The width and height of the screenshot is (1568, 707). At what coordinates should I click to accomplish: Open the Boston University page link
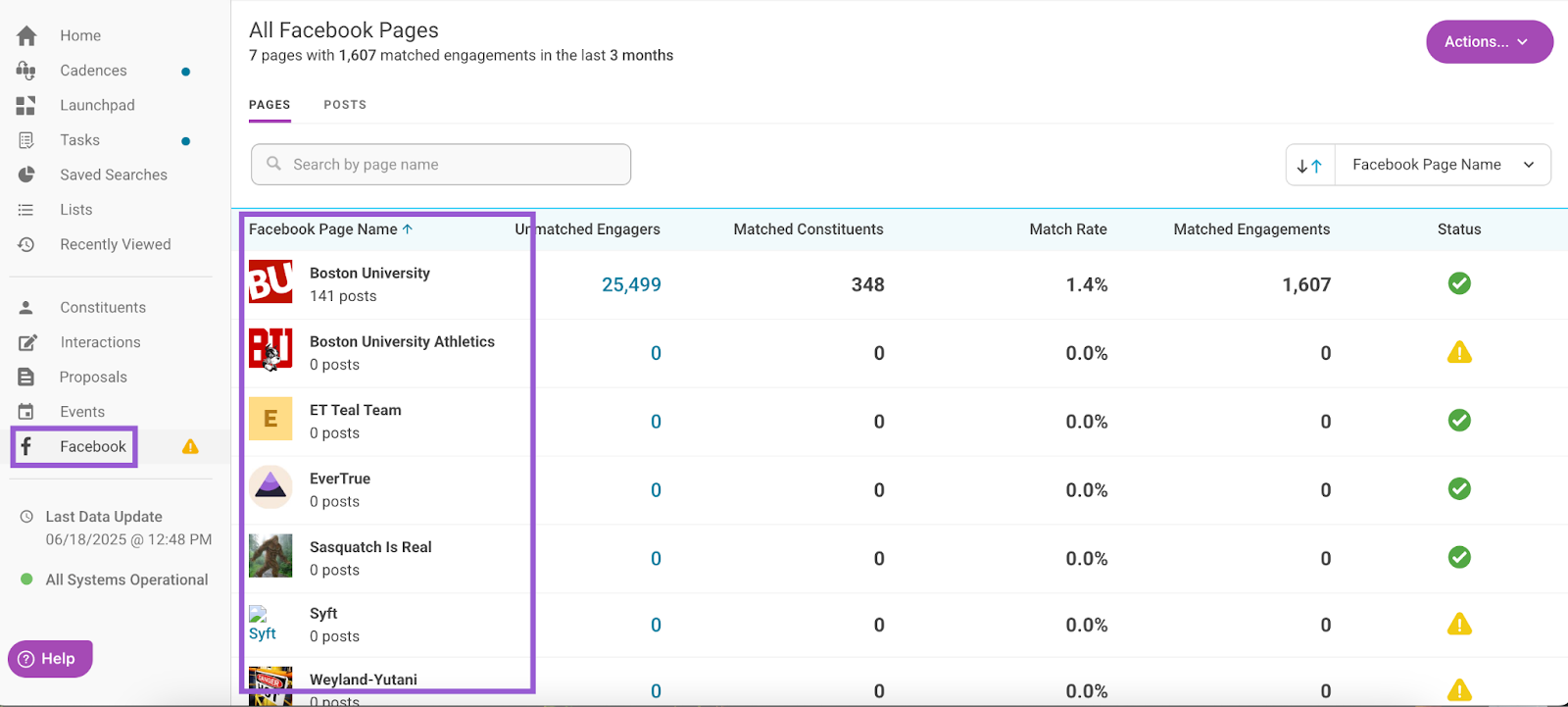pos(369,274)
